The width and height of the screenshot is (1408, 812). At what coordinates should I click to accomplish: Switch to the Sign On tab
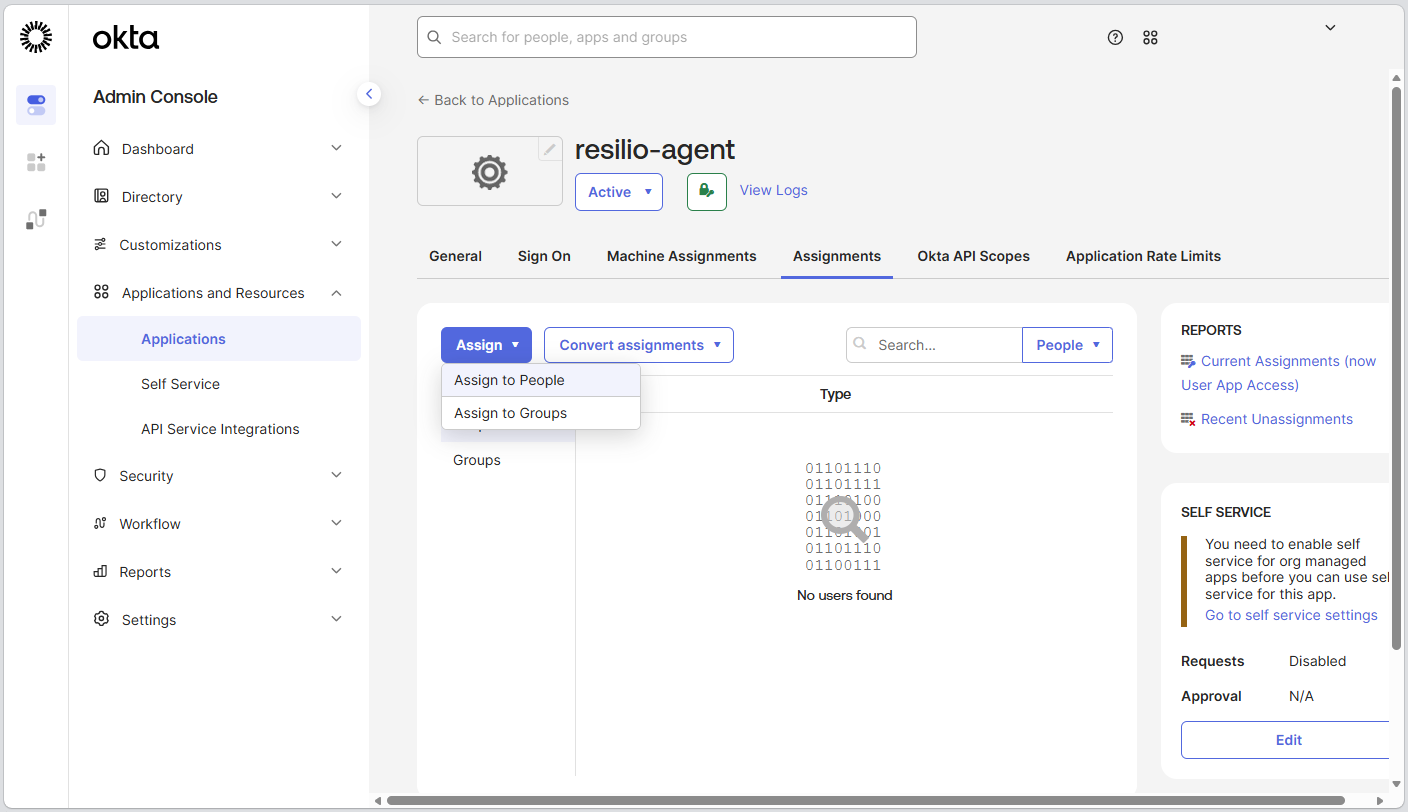coord(544,256)
